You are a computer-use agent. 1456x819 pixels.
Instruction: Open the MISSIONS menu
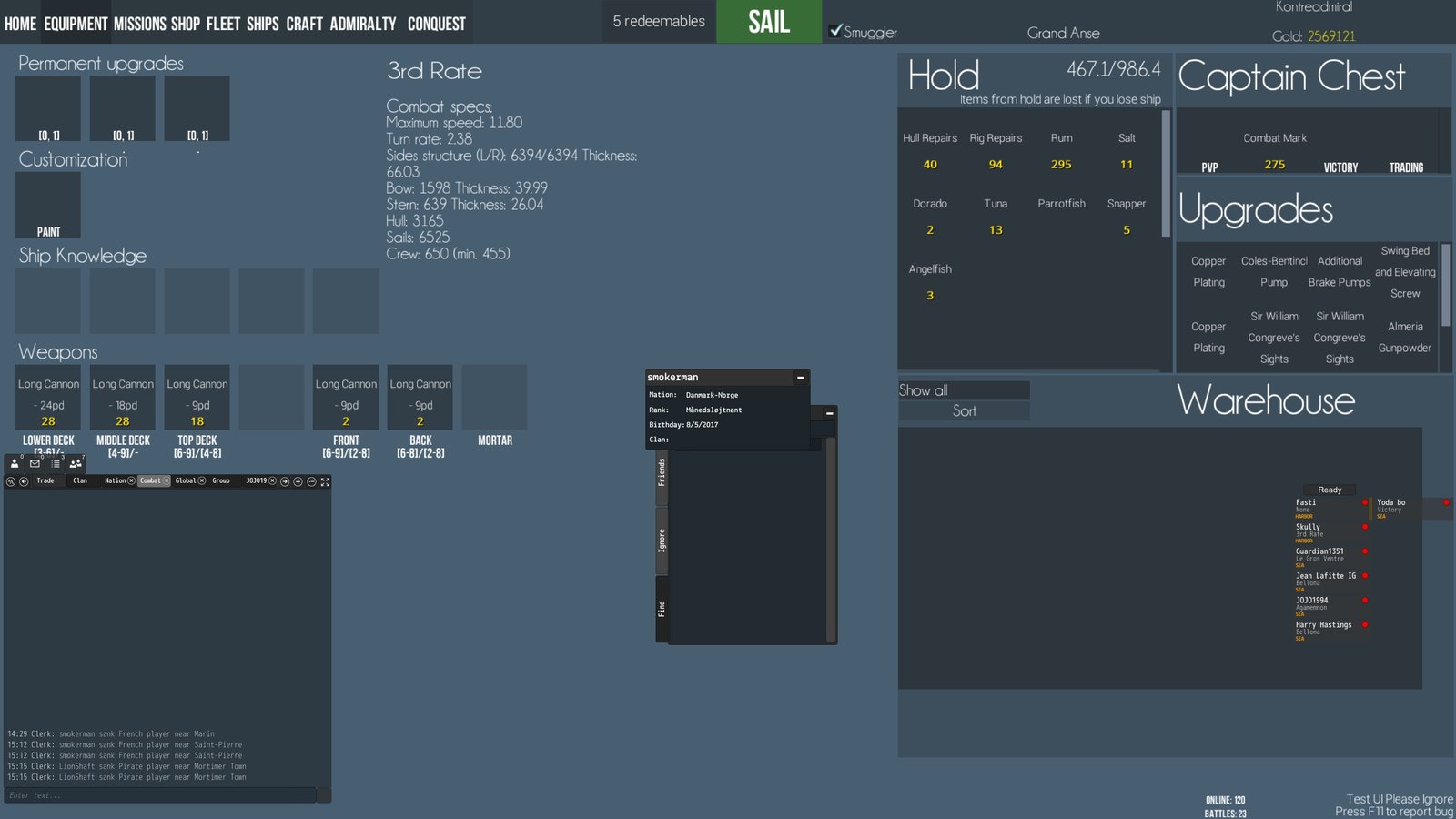139,24
